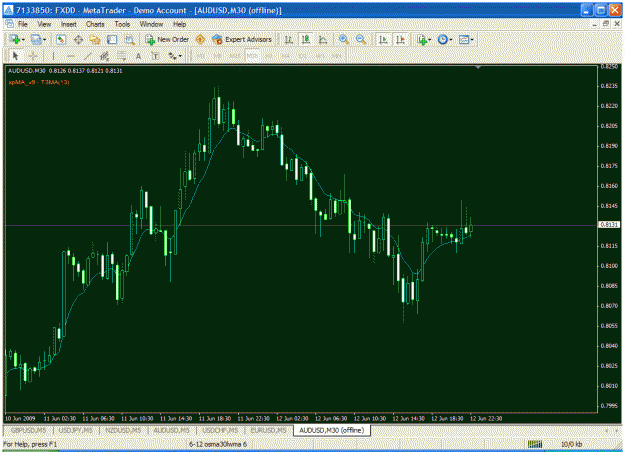This screenshot has height=452, width=625.
Task: Open the File menu
Action: [x=23, y=24]
